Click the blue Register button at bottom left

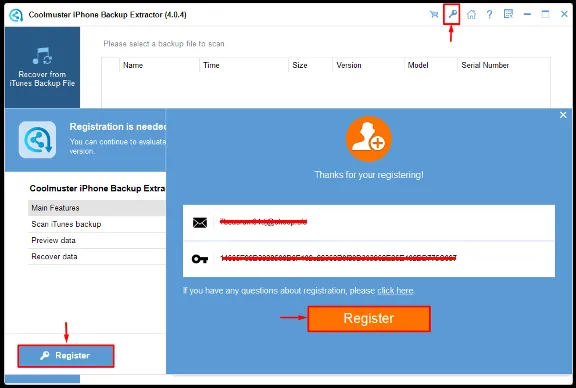(x=66, y=356)
